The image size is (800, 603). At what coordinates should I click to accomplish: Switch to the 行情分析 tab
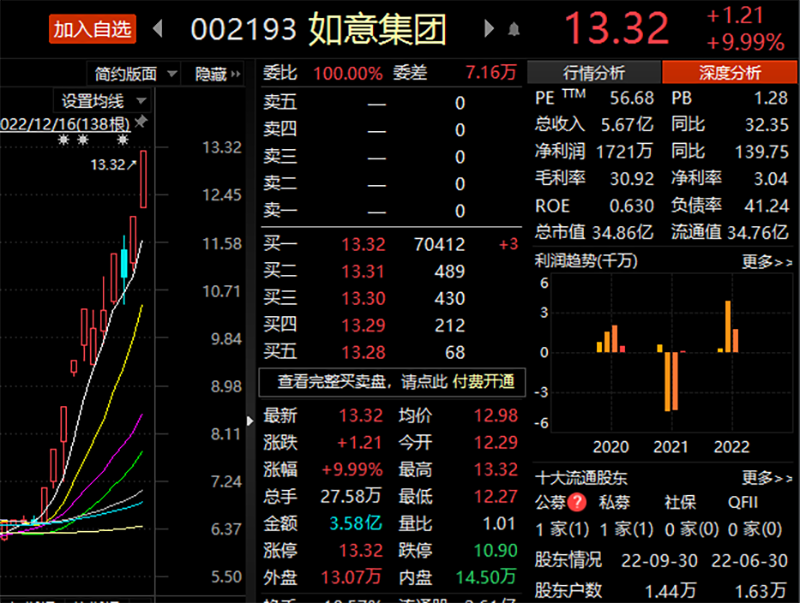(x=593, y=72)
